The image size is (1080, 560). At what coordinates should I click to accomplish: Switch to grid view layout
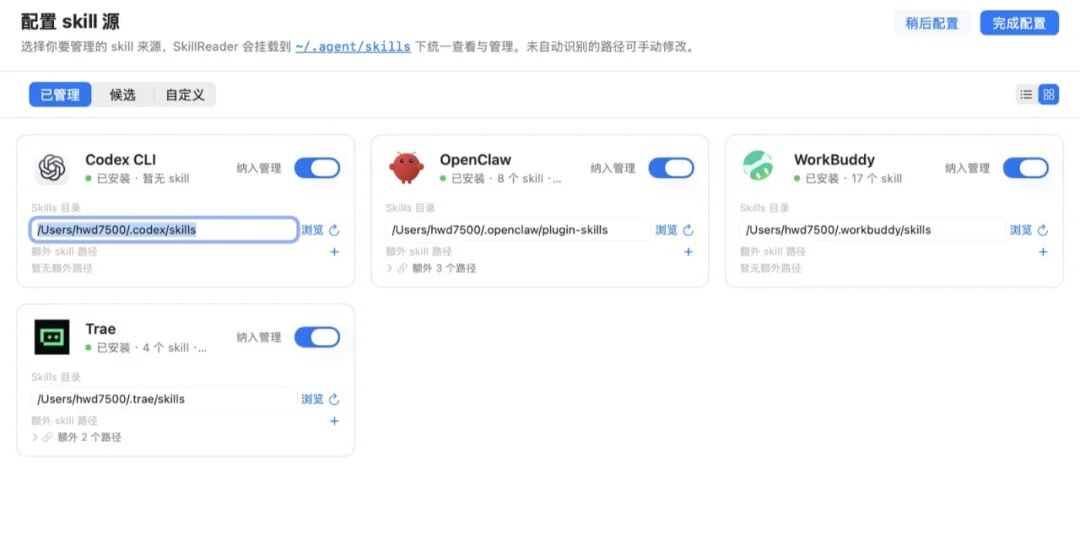pyautogui.click(x=1048, y=94)
